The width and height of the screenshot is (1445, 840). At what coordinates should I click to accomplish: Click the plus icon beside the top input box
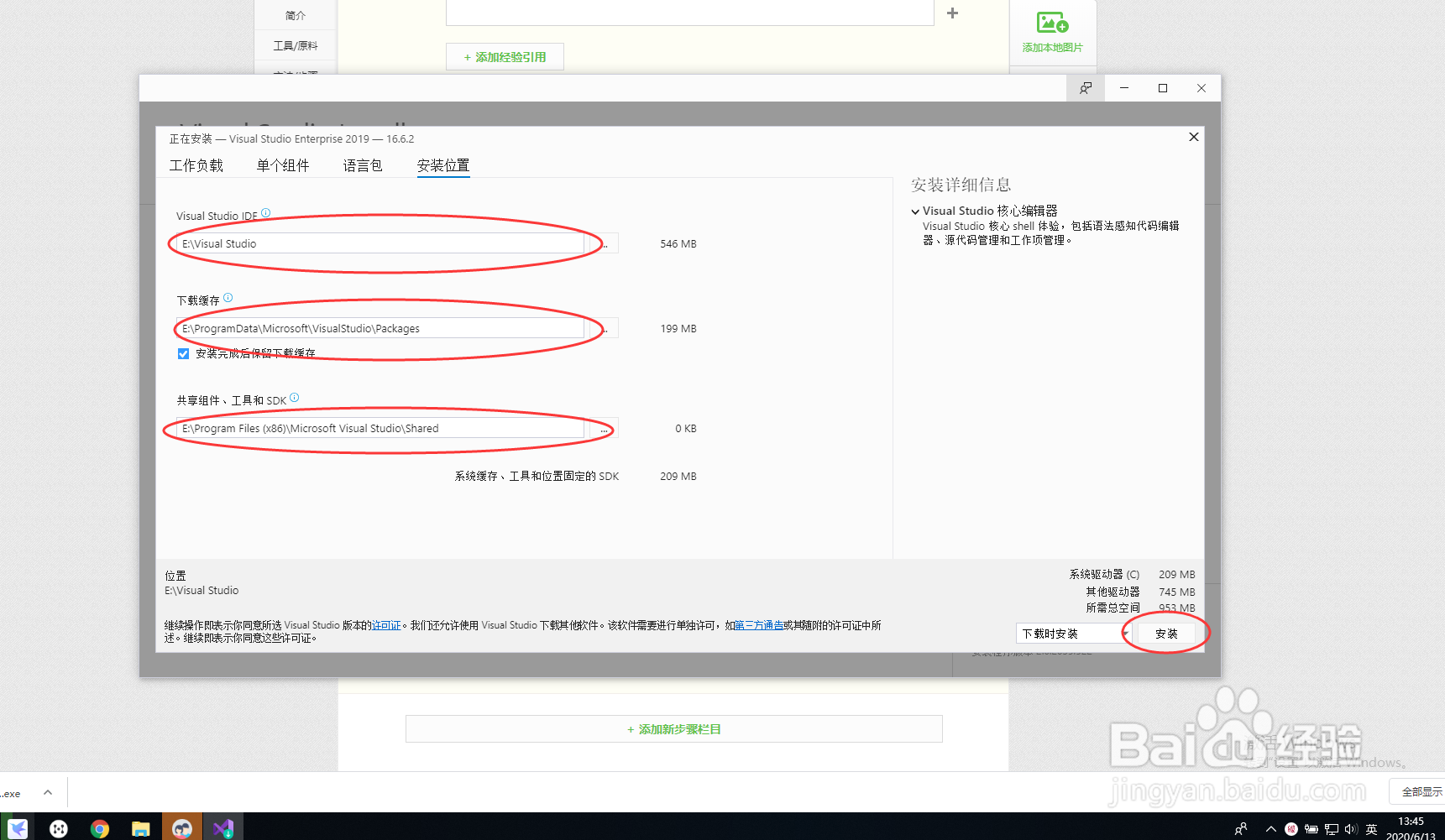click(x=952, y=13)
